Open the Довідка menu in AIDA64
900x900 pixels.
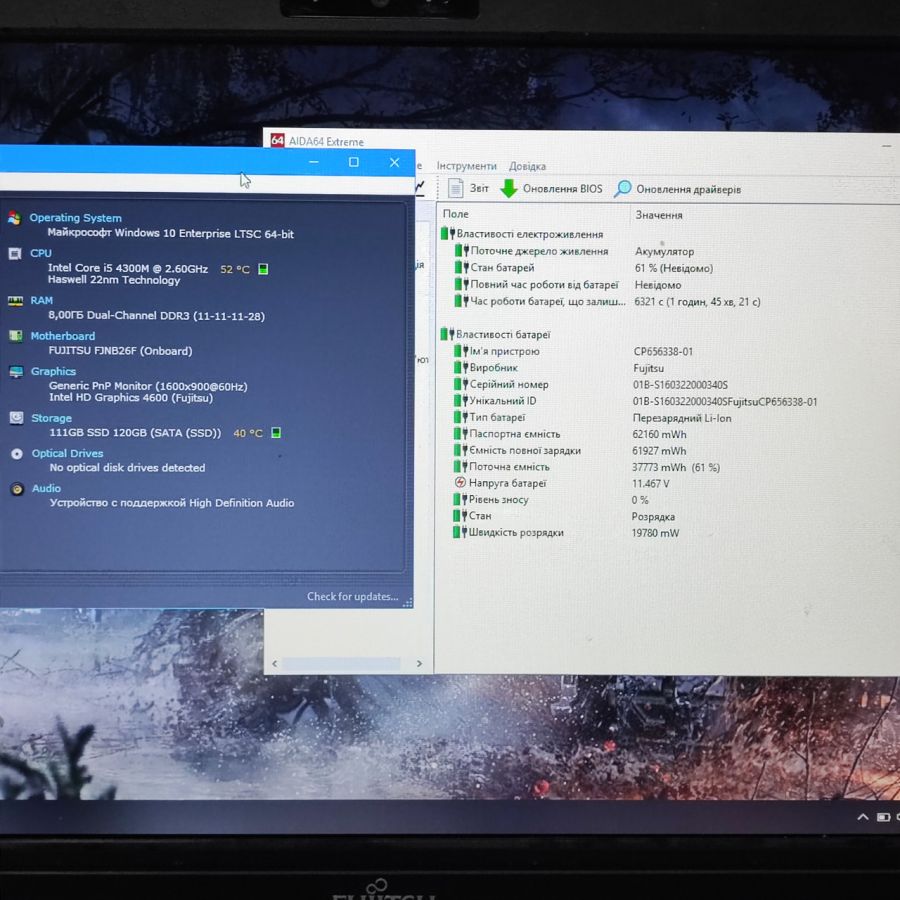click(527, 166)
